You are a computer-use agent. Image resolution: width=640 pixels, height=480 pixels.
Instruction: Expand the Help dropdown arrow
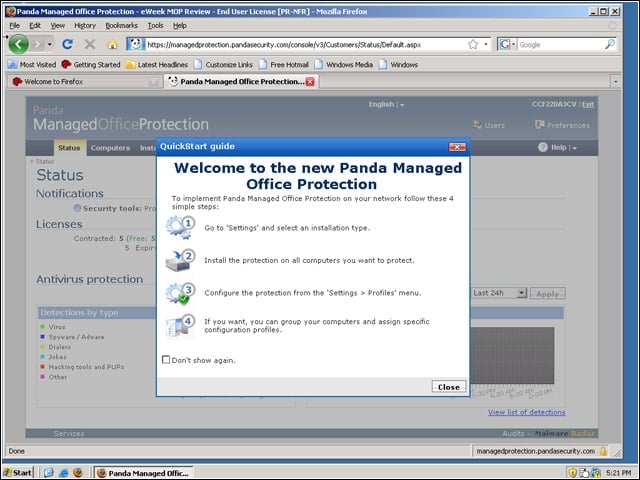pos(575,148)
